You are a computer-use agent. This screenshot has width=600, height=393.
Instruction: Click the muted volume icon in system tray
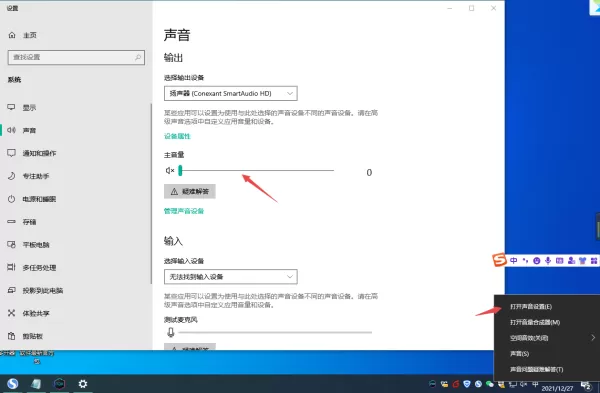pos(523,384)
